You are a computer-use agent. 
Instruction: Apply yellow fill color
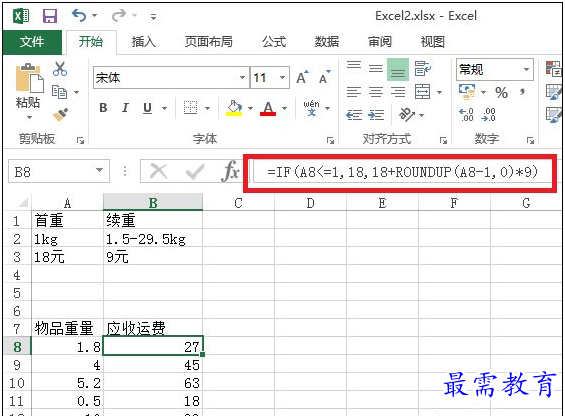click(x=234, y=107)
